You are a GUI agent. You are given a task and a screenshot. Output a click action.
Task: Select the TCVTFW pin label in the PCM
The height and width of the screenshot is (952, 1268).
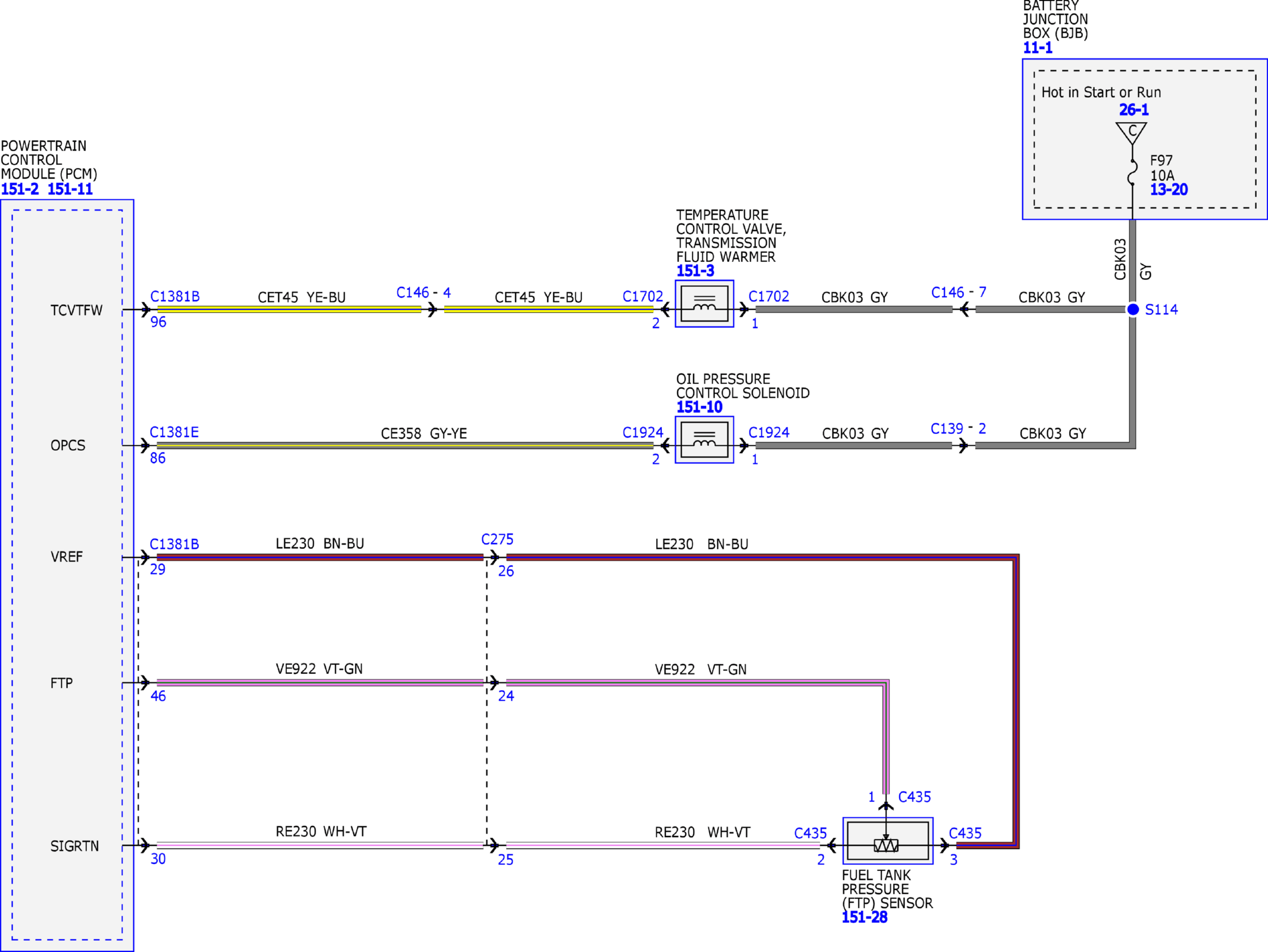click(76, 311)
